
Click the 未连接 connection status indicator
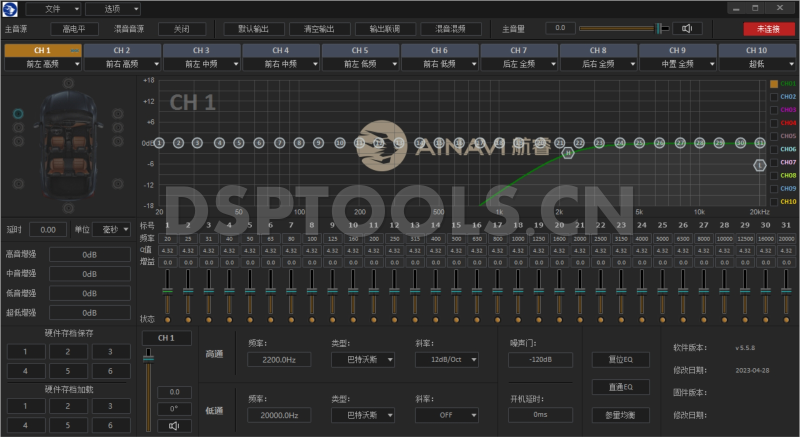click(762, 29)
